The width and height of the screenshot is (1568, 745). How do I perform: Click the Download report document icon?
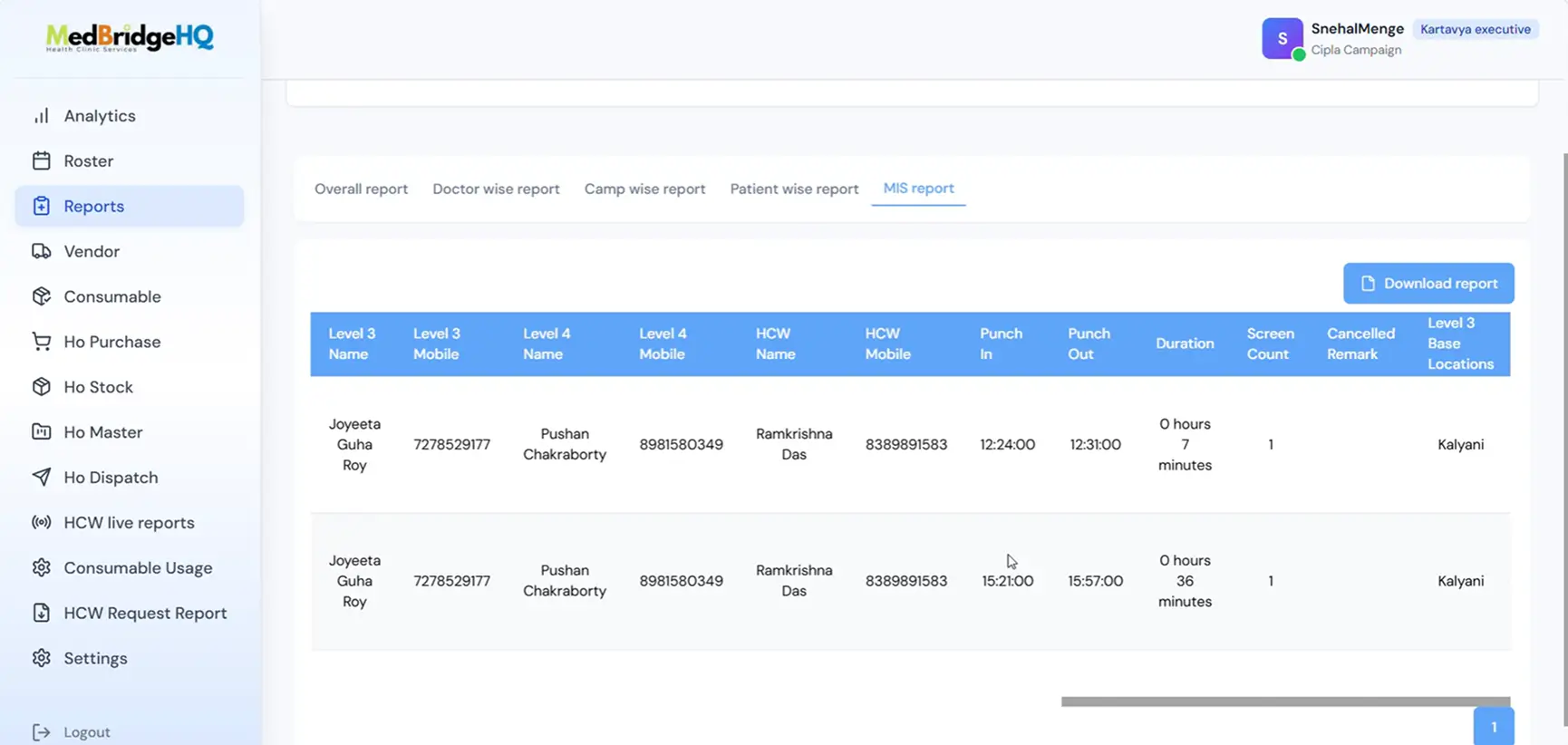[1368, 284]
